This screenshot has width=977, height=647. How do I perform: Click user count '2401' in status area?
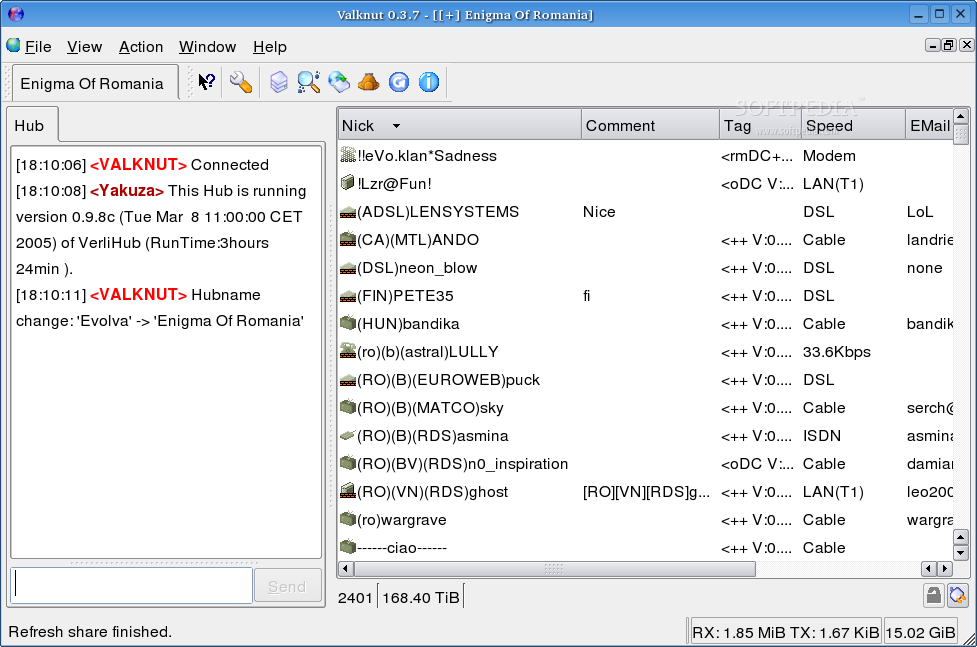pos(355,598)
